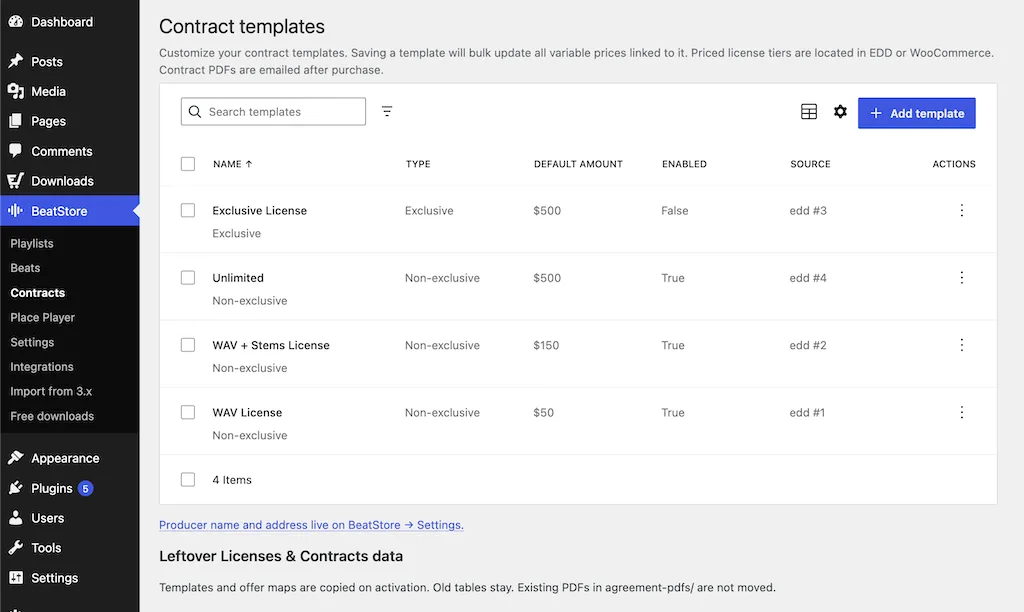This screenshot has width=1024, height=612.
Task: Click the edd #3 source cell
Action: coord(808,210)
